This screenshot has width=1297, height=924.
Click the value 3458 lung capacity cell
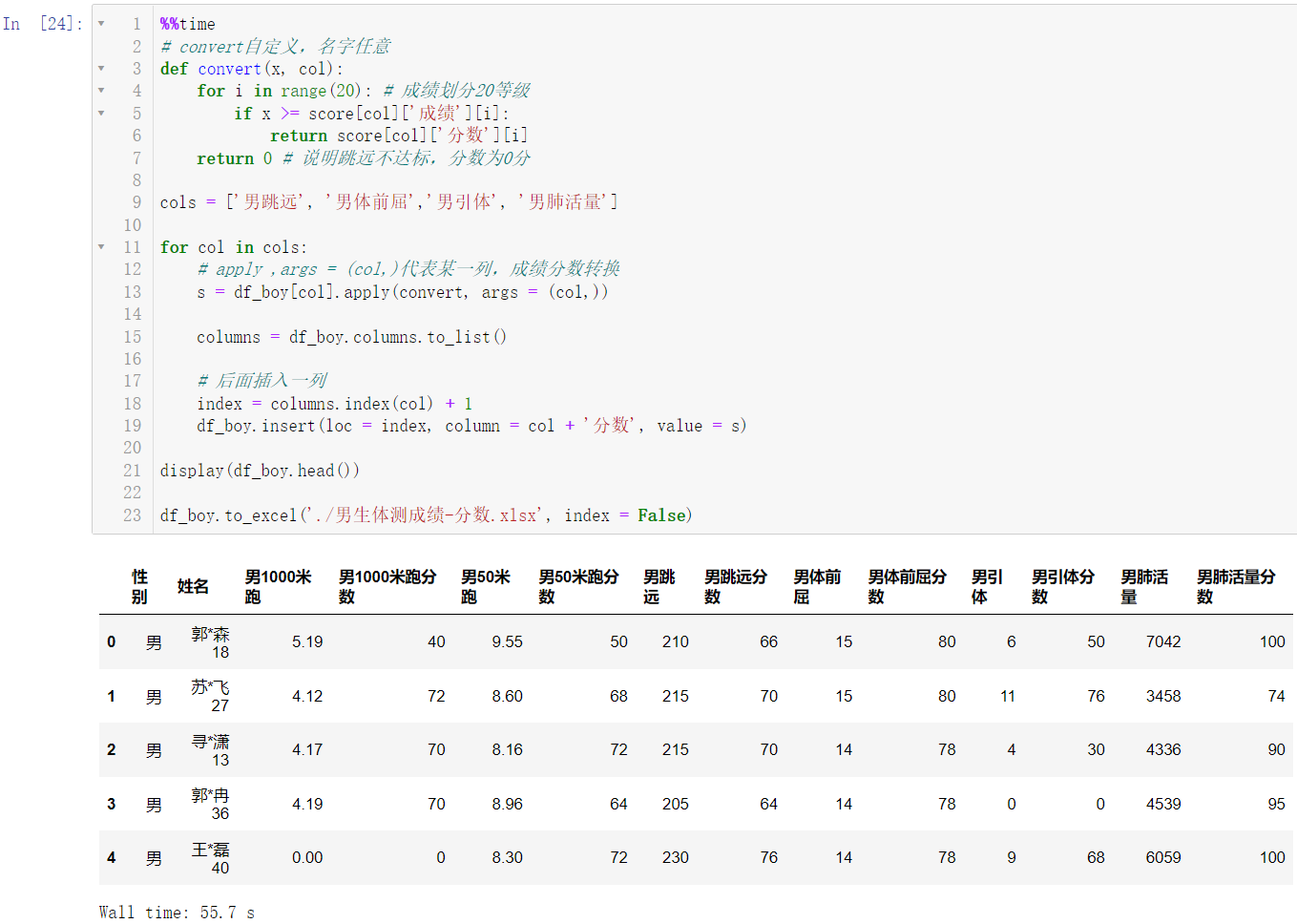click(1163, 696)
